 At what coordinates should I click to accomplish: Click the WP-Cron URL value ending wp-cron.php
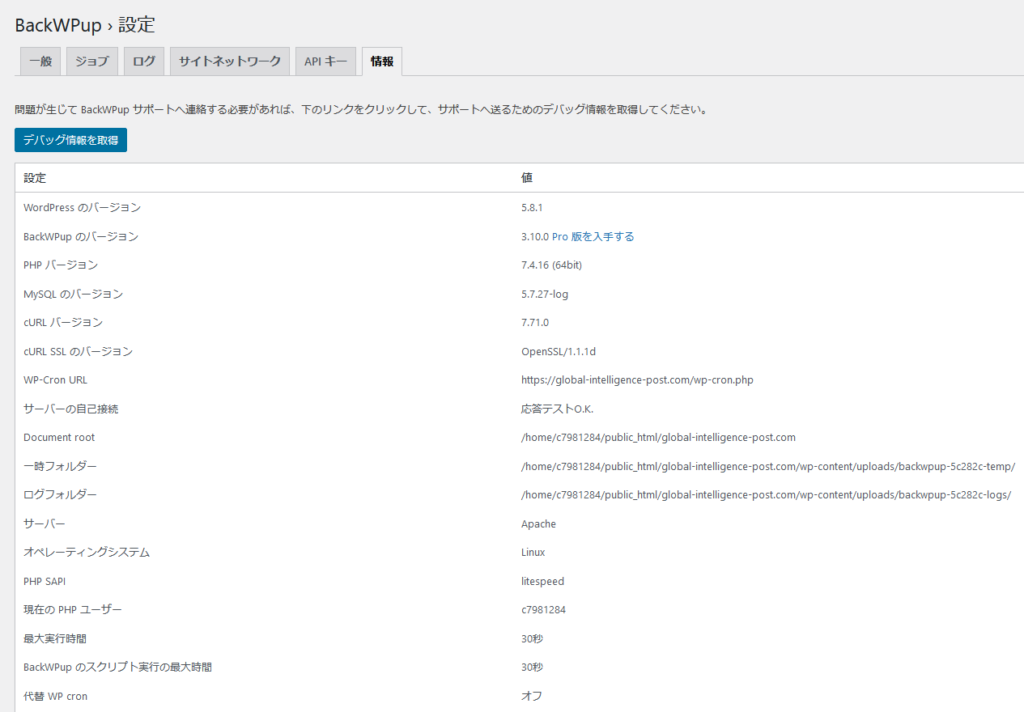(x=637, y=380)
